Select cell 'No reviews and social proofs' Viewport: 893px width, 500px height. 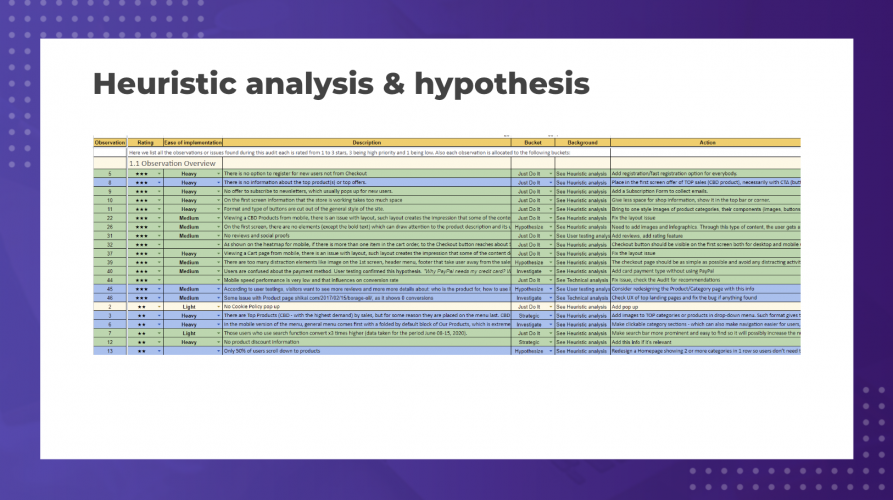click(x=367, y=236)
